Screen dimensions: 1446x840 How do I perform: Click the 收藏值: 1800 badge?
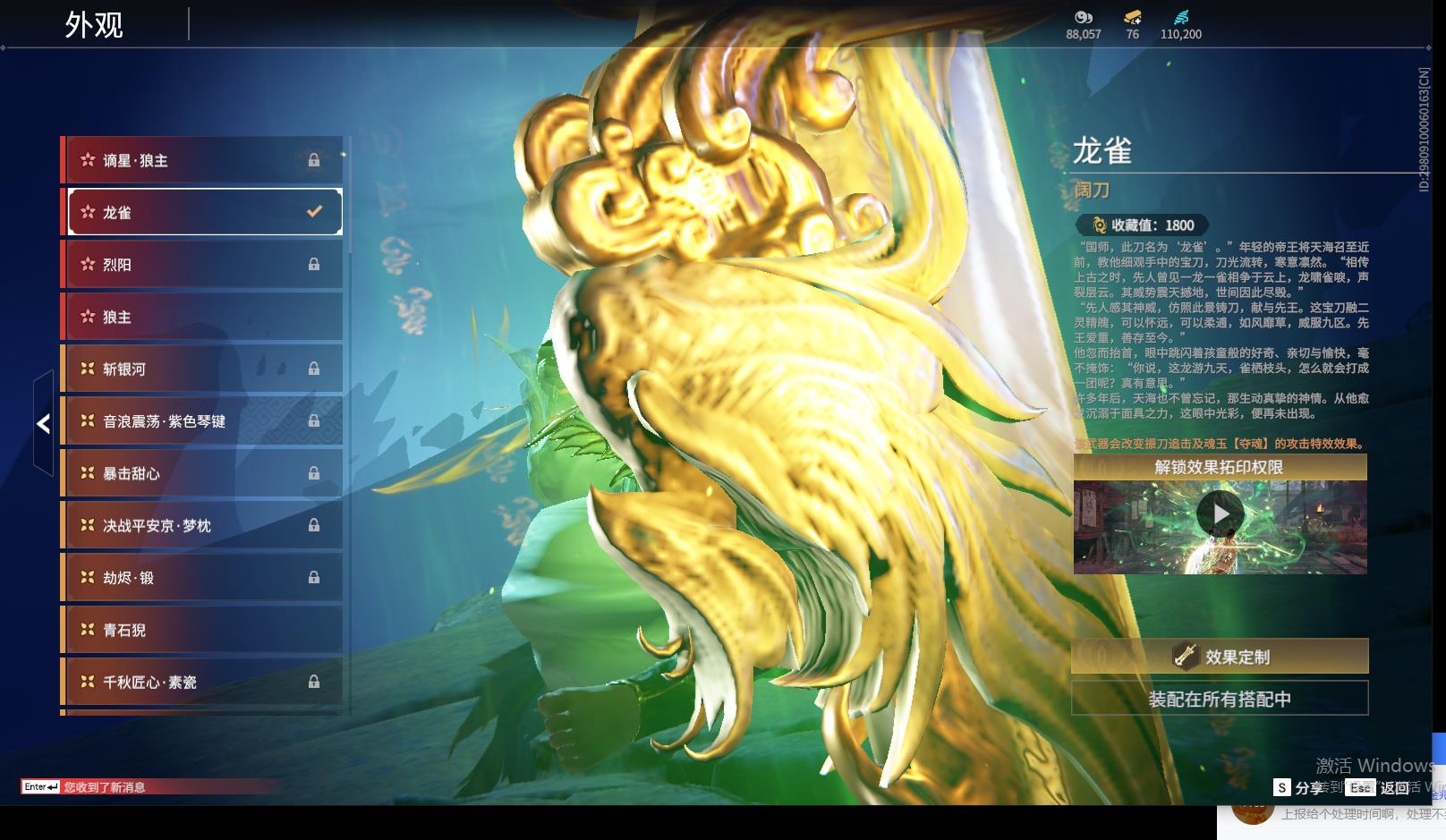pos(1143,225)
